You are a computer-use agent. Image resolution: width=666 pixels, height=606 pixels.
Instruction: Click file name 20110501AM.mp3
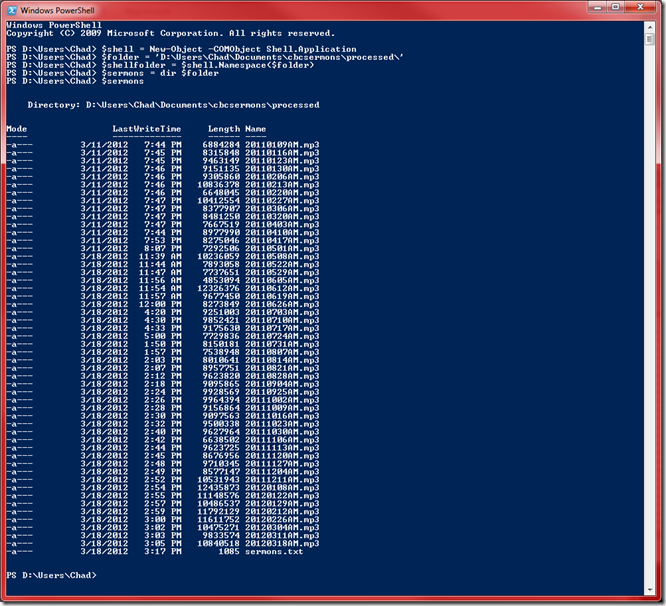(x=282, y=248)
